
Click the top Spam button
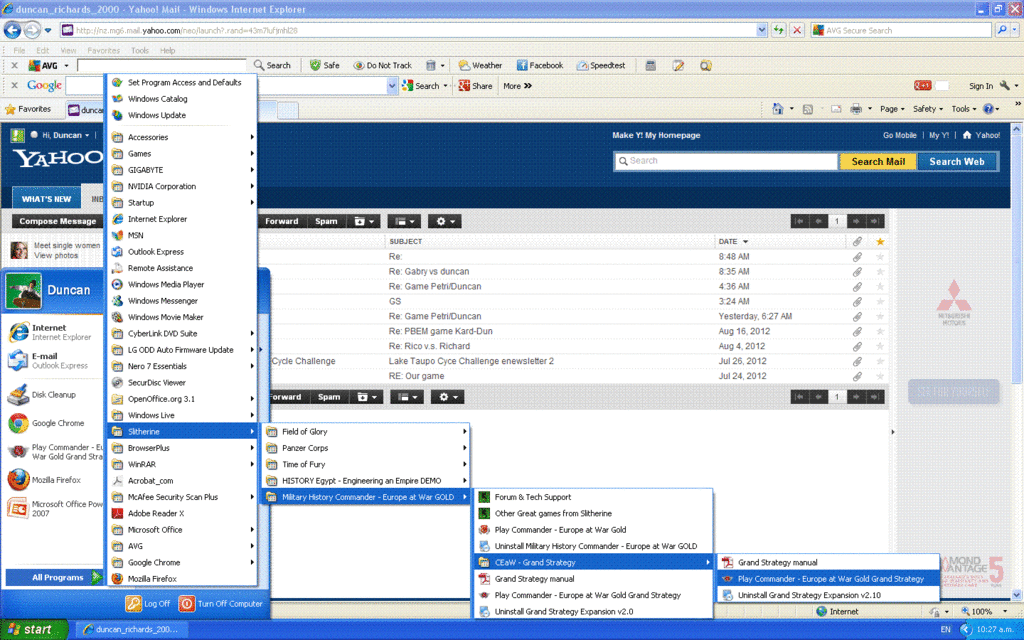click(326, 221)
